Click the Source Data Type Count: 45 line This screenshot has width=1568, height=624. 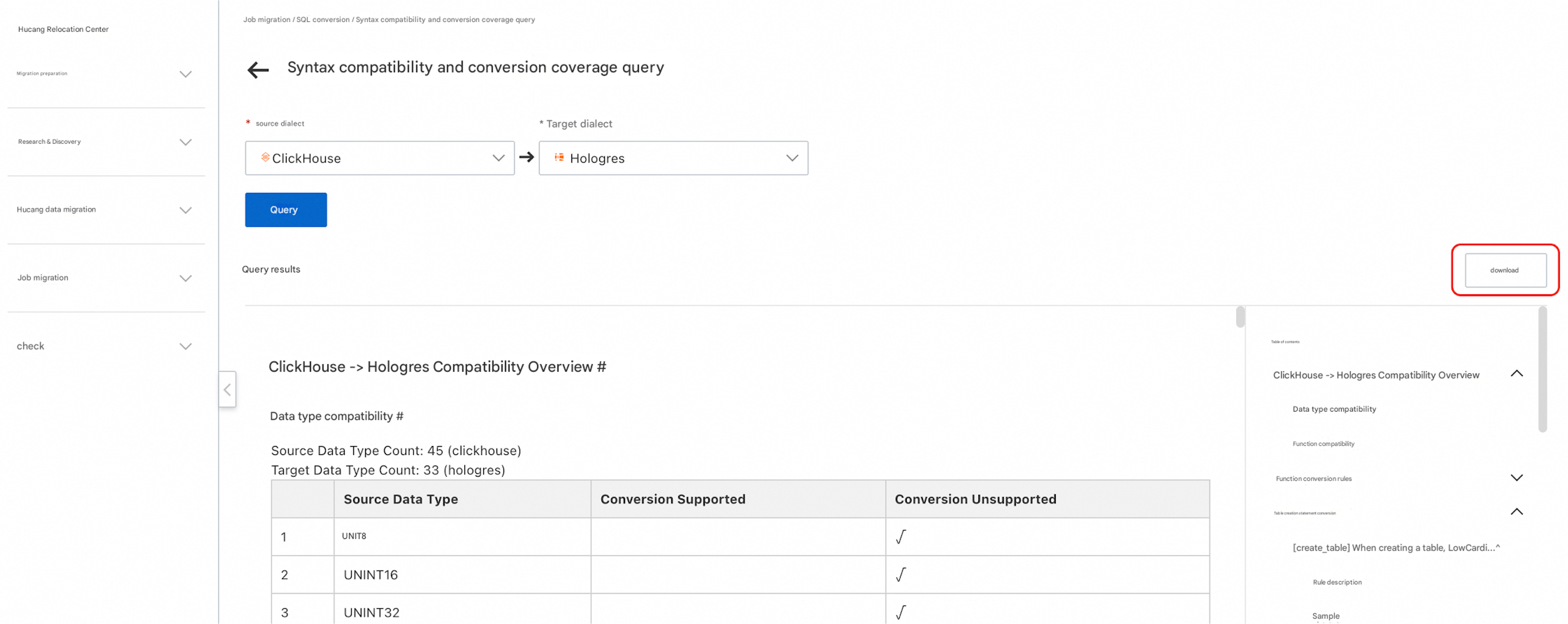click(x=396, y=451)
